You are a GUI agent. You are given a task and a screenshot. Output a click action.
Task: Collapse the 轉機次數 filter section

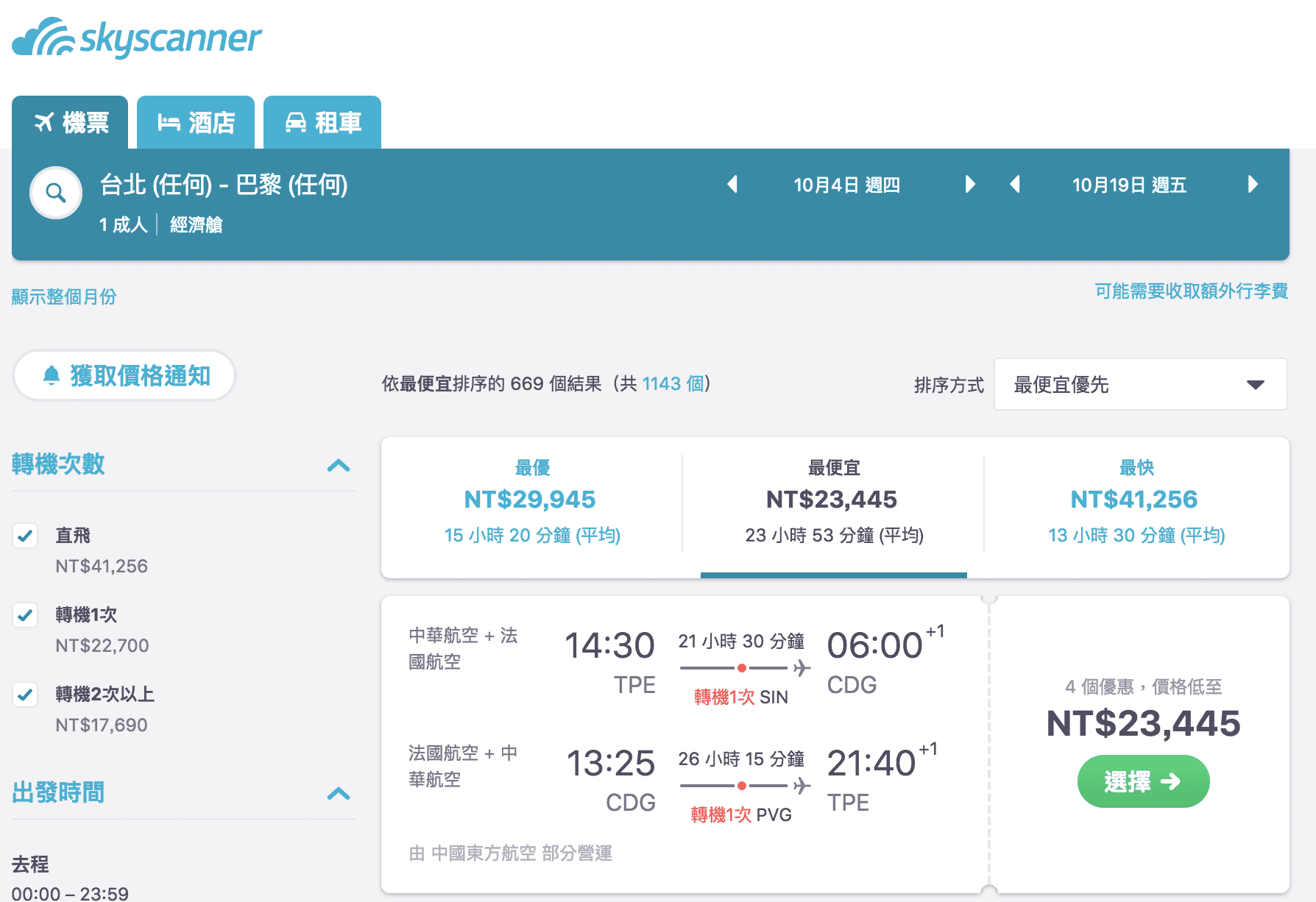coord(339,465)
